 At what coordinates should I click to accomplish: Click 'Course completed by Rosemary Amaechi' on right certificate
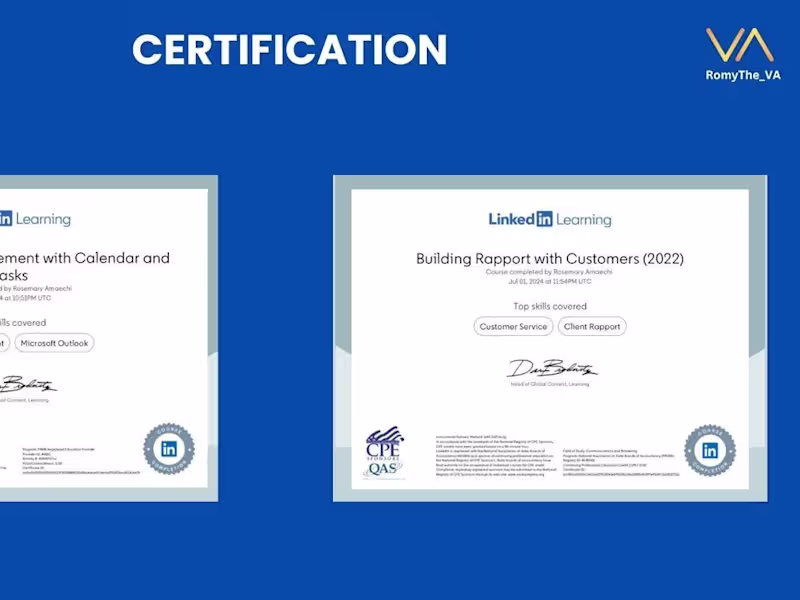(x=549, y=272)
